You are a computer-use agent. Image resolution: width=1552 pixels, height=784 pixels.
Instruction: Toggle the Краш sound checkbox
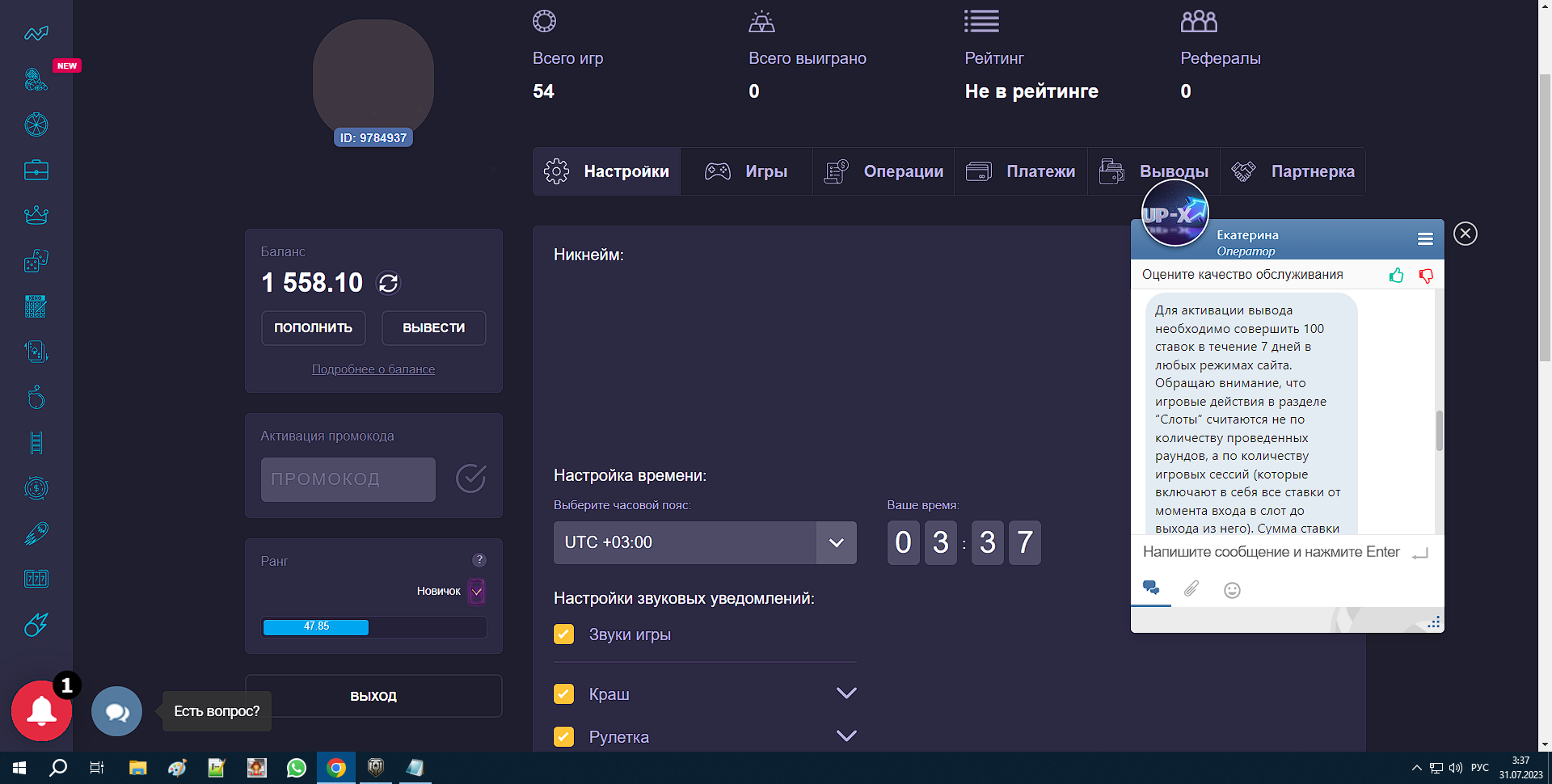tap(564, 693)
